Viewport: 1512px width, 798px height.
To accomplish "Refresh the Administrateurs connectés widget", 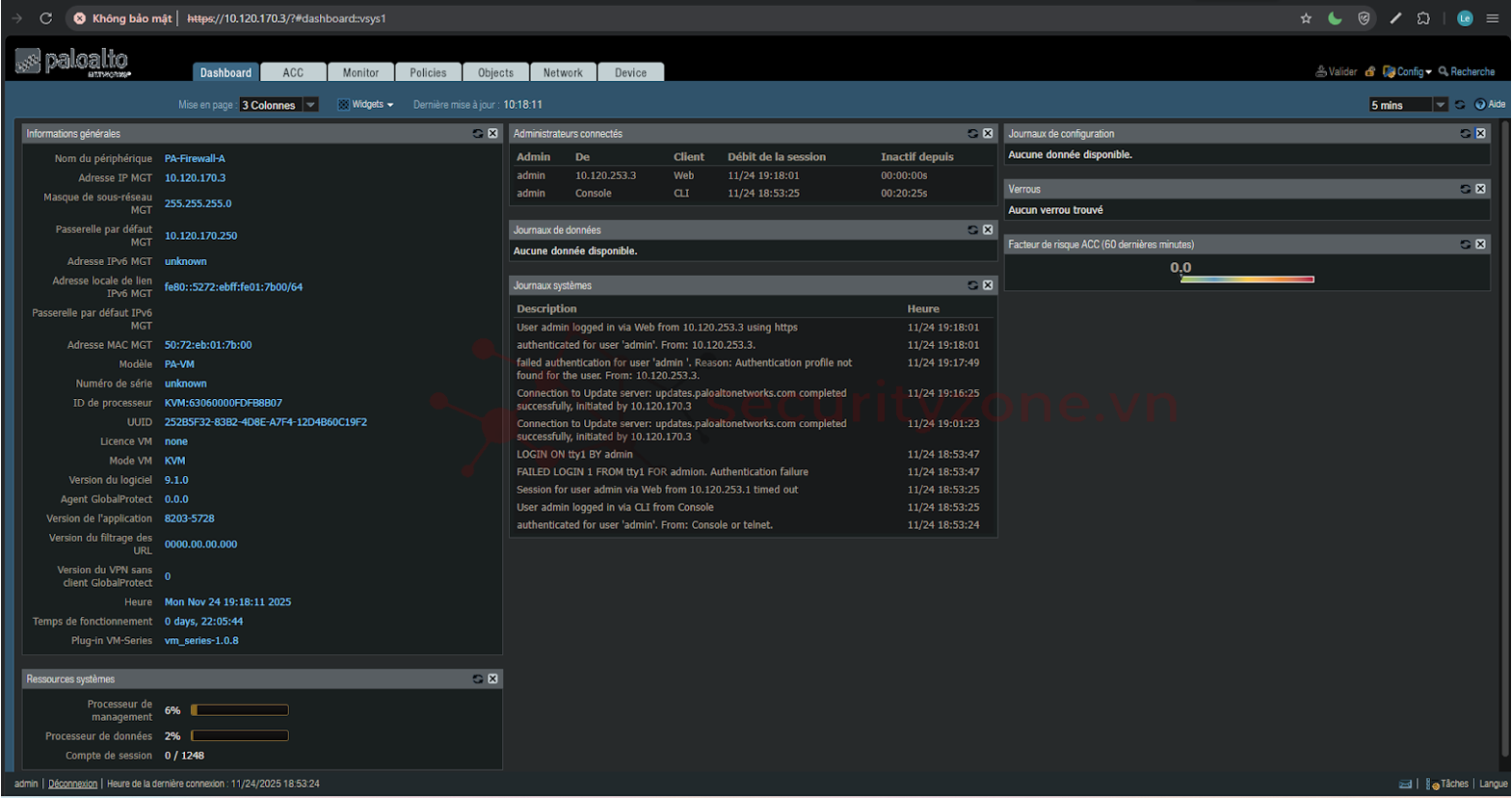I will point(972,134).
